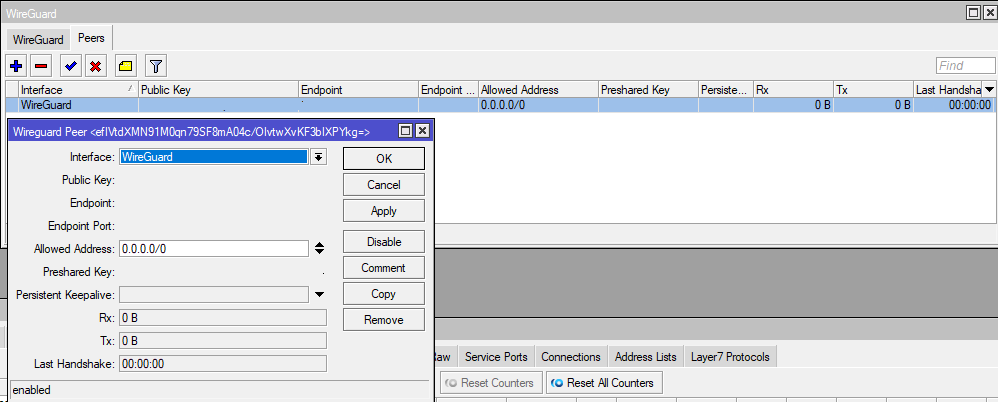This screenshot has height=402, width=998.
Task: Sort by Preshared Key column header
Action: coord(648,90)
